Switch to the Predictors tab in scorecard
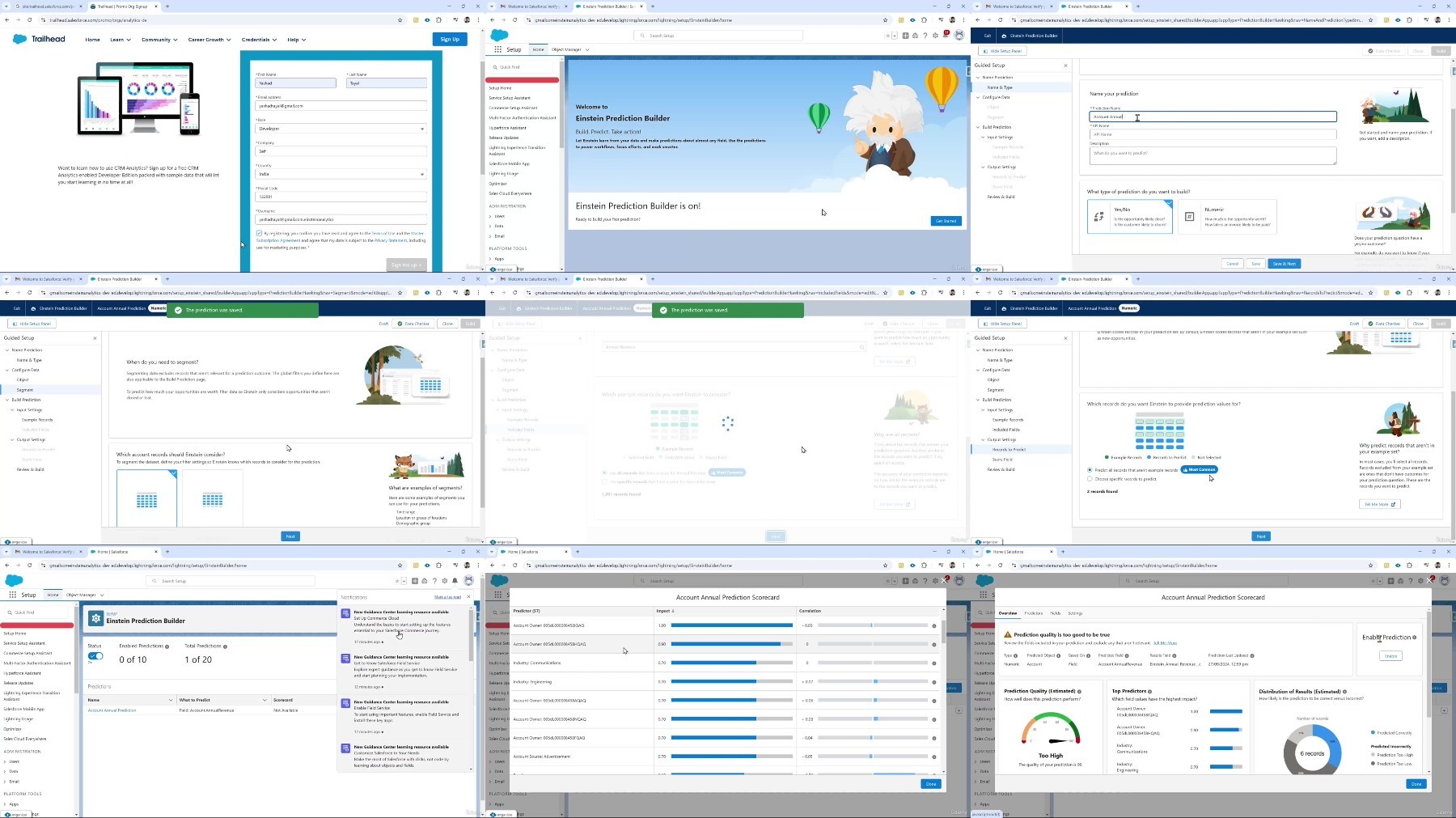The height and width of the screenshot is (818, 1456). click(x=1034, y=613)
